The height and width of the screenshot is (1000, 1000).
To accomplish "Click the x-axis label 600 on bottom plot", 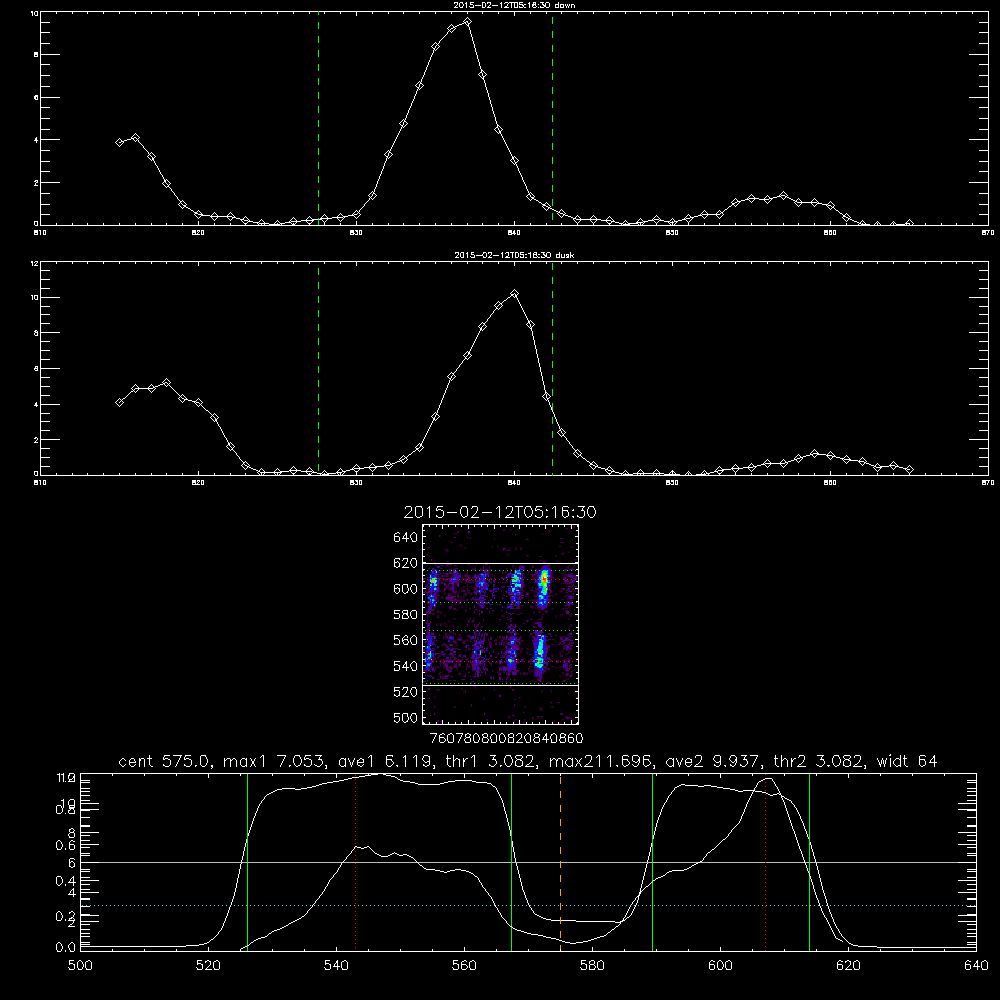I will click(x=720, y=966).
